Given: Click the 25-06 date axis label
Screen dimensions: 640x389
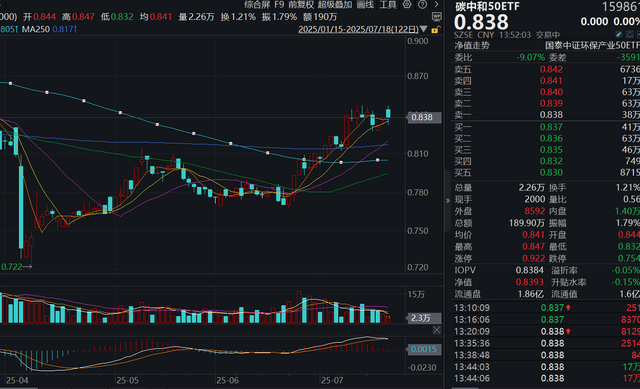Looking at the screenshot, I should (227, 381).
